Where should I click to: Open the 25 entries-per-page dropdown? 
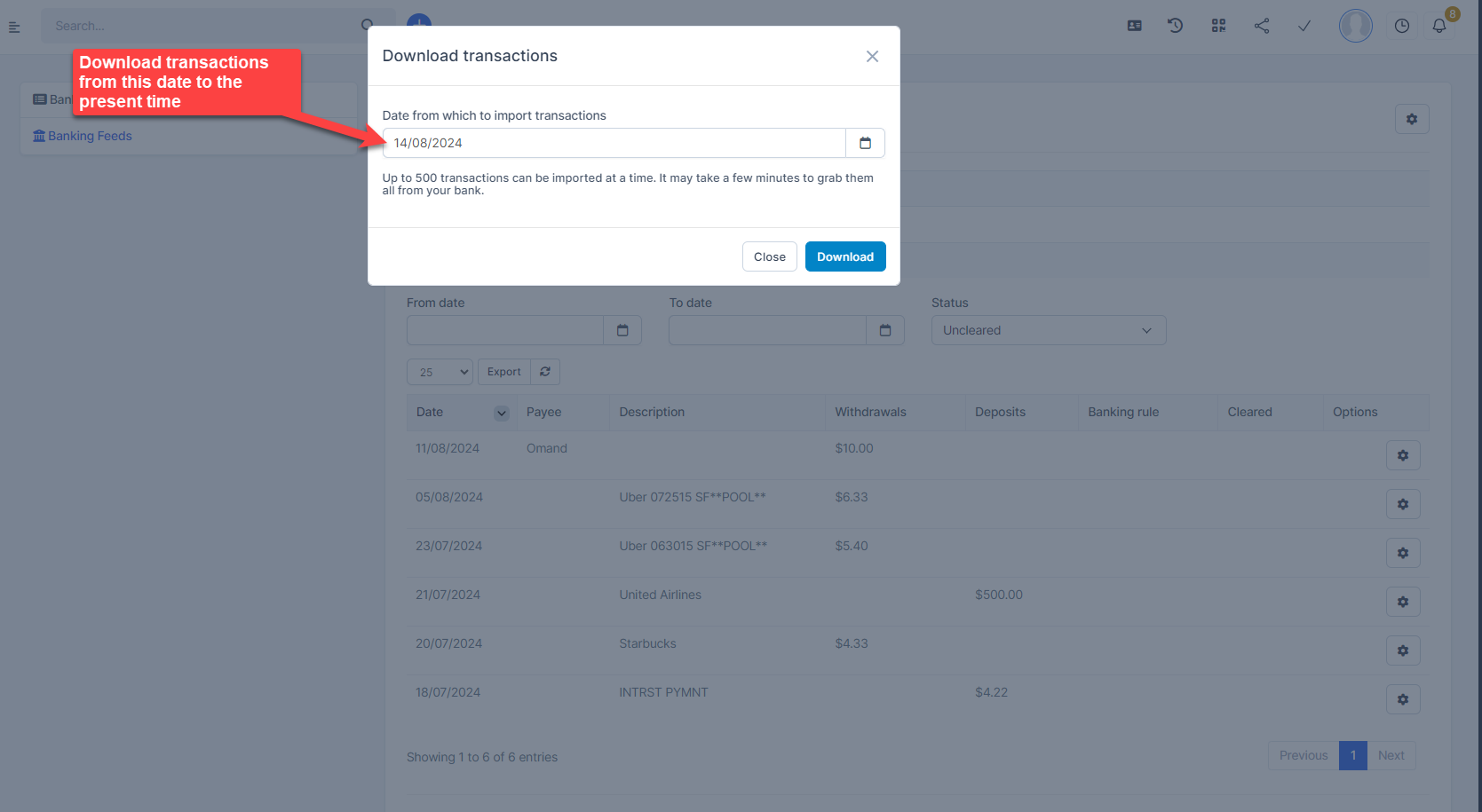click(x=440, y=372)
